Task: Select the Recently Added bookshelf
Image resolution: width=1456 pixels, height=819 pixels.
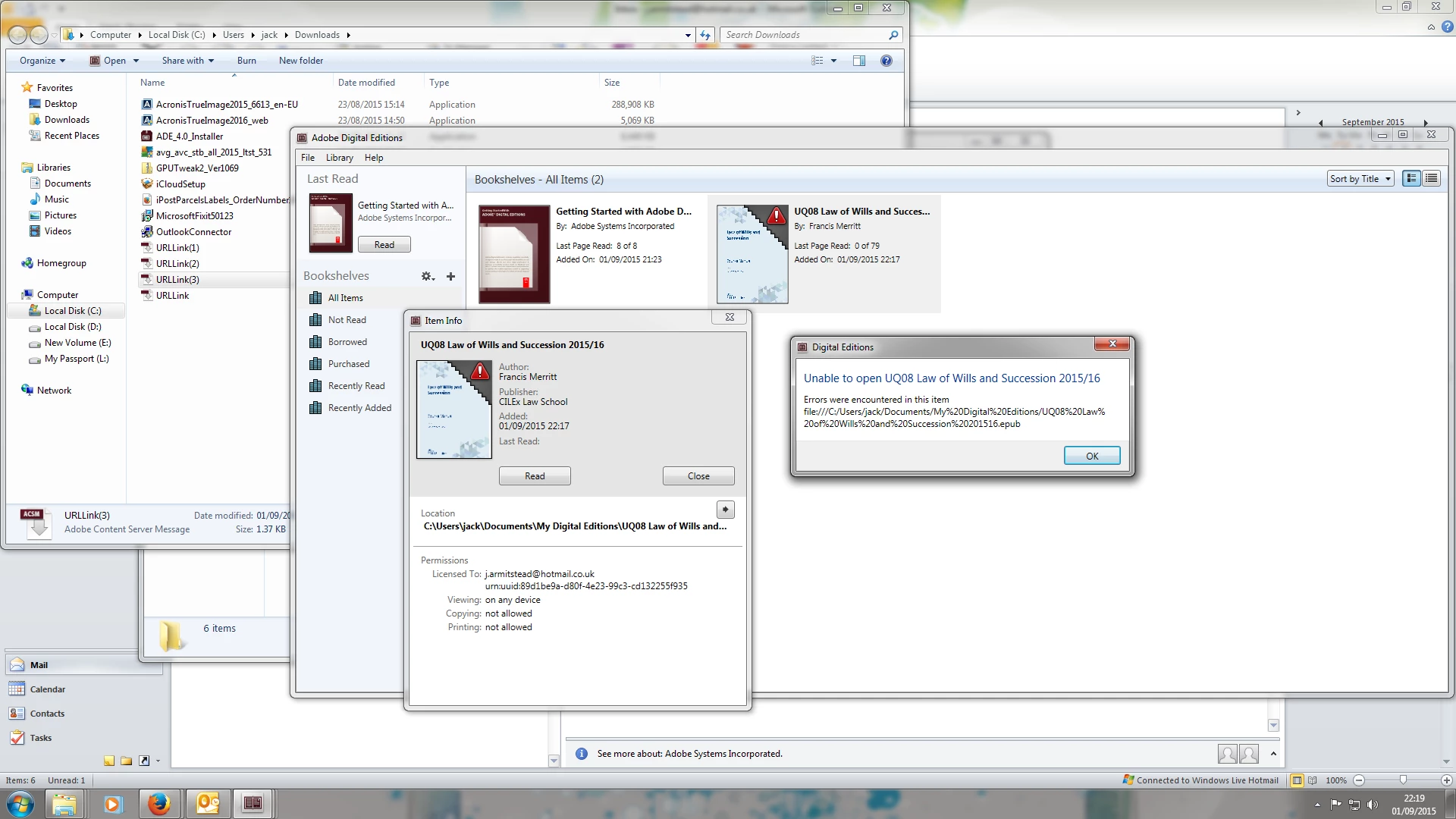Action: click(x=359, y=408)
